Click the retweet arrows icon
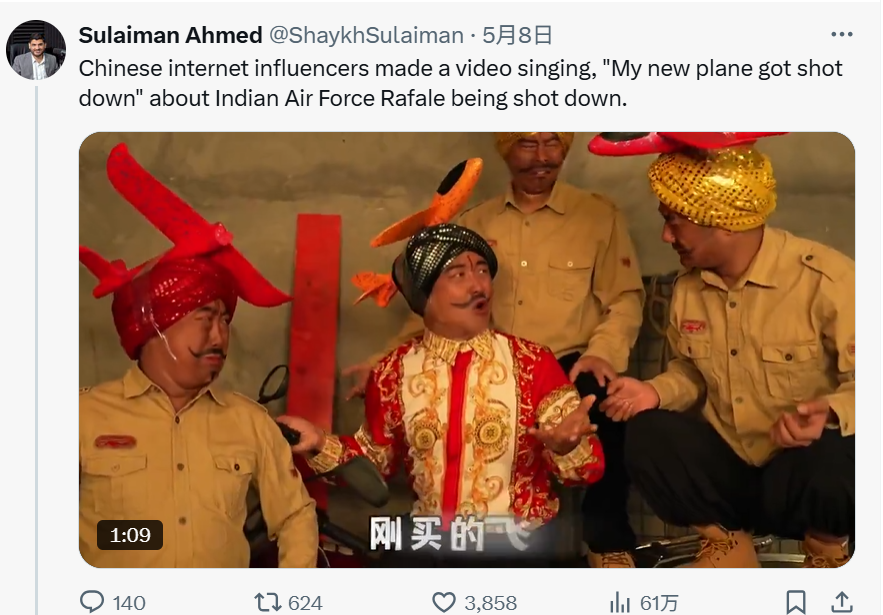 (267, 602)
